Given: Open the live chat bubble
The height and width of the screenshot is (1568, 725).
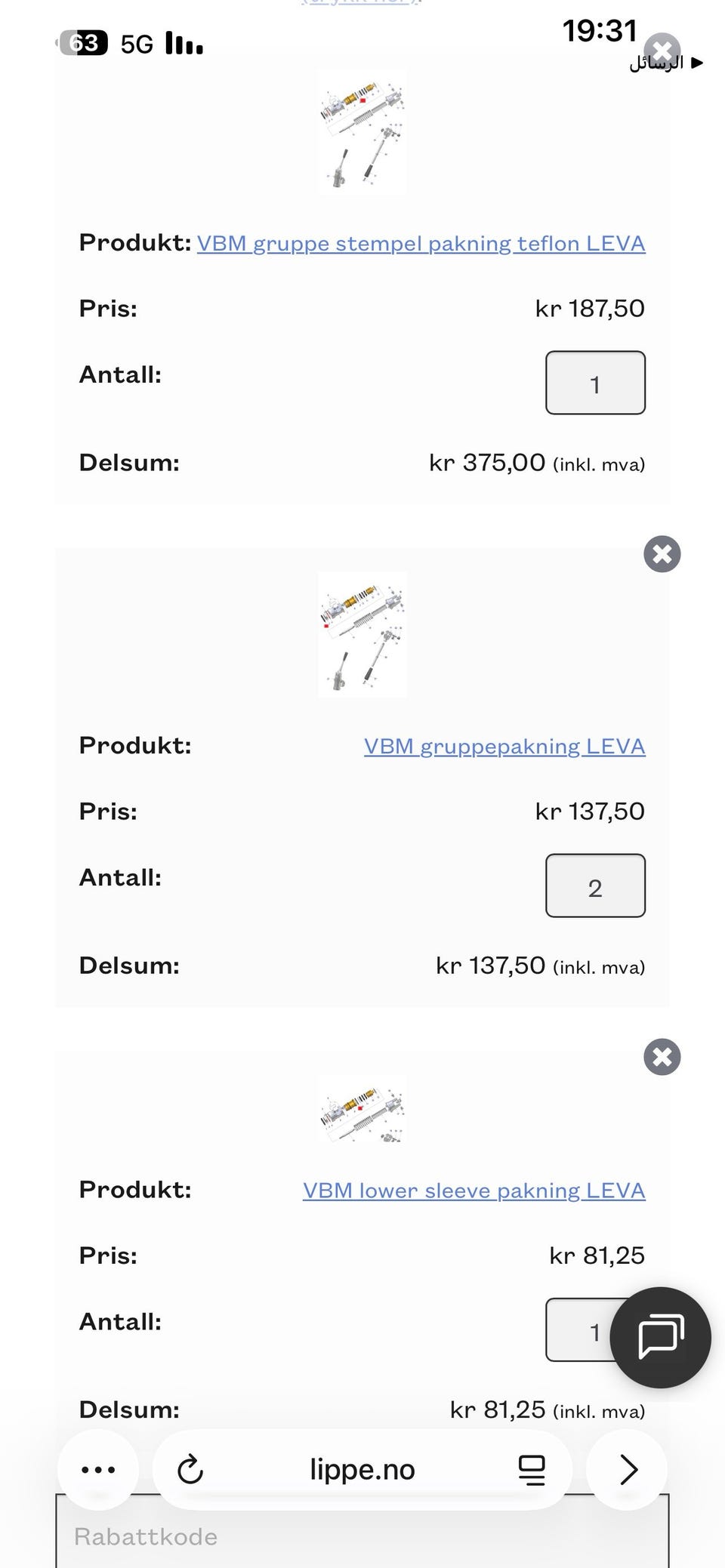Looking at the screenshot, I should [x=660, y=1337].
